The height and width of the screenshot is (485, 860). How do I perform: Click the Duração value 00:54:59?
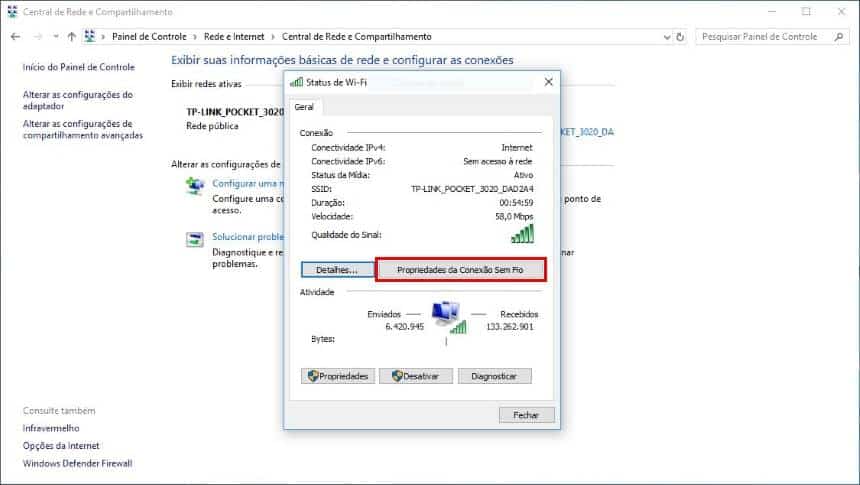(516, 202)
